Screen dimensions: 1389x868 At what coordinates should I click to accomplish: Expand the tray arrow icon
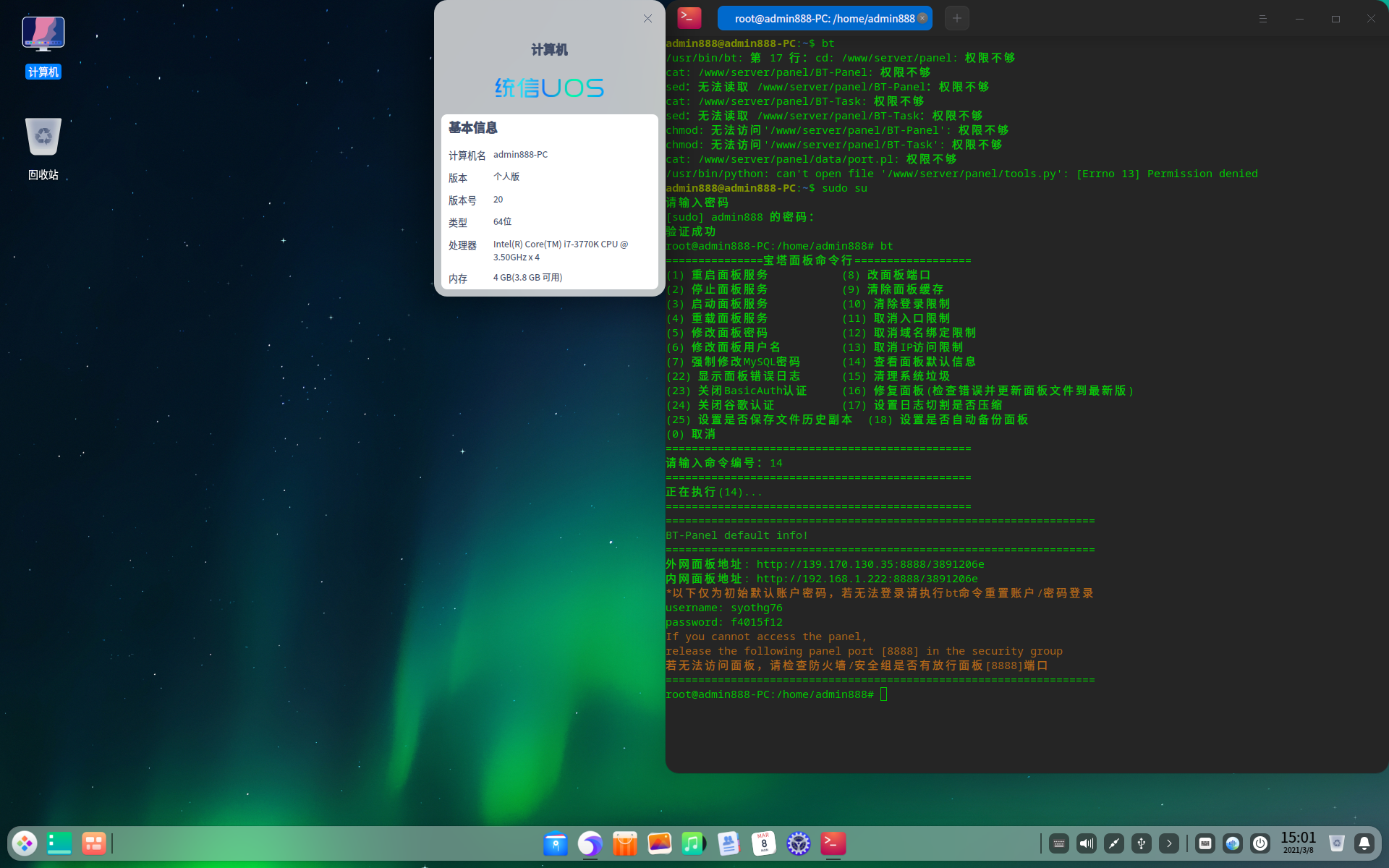(1169, 843)
